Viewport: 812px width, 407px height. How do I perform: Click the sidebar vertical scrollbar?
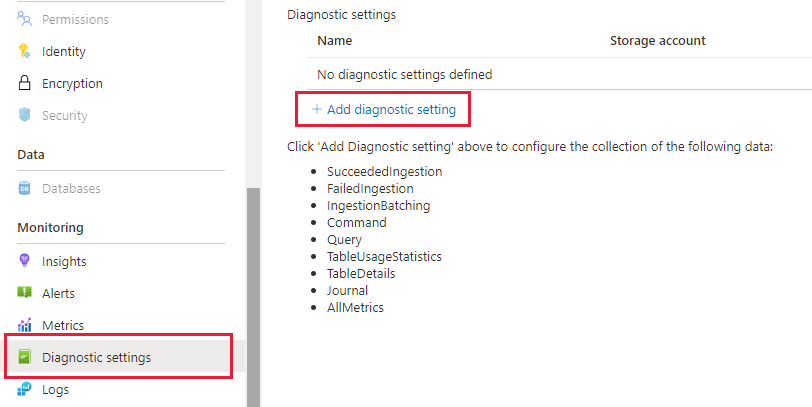[x=253, y=290]
